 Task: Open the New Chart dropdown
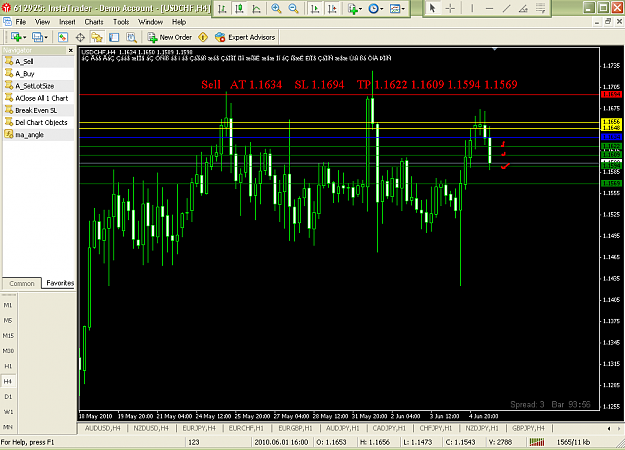point(18,37)
